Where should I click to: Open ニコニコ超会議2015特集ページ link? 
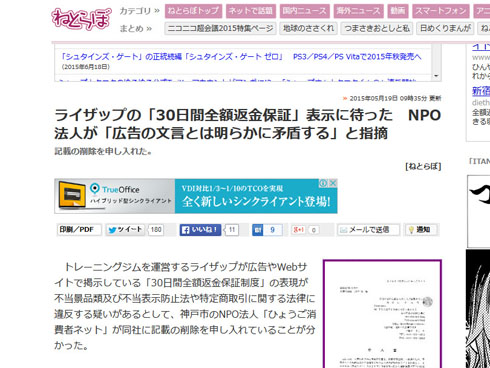click(220, 28)
